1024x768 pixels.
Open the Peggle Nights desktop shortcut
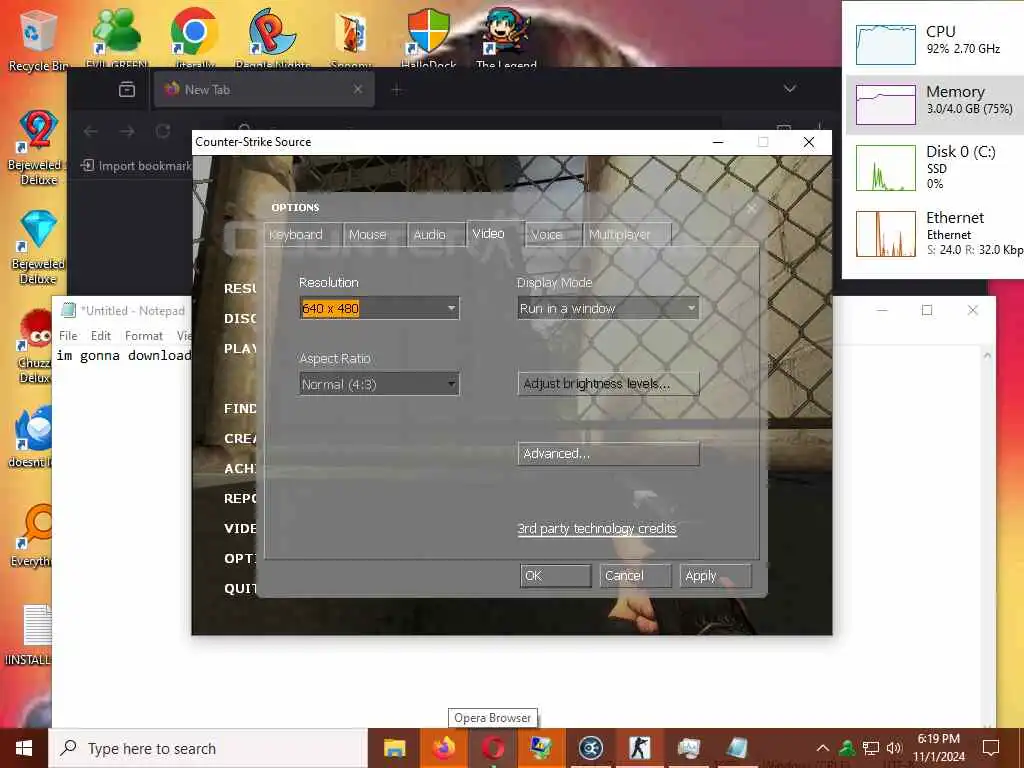(x=272, y=38)
